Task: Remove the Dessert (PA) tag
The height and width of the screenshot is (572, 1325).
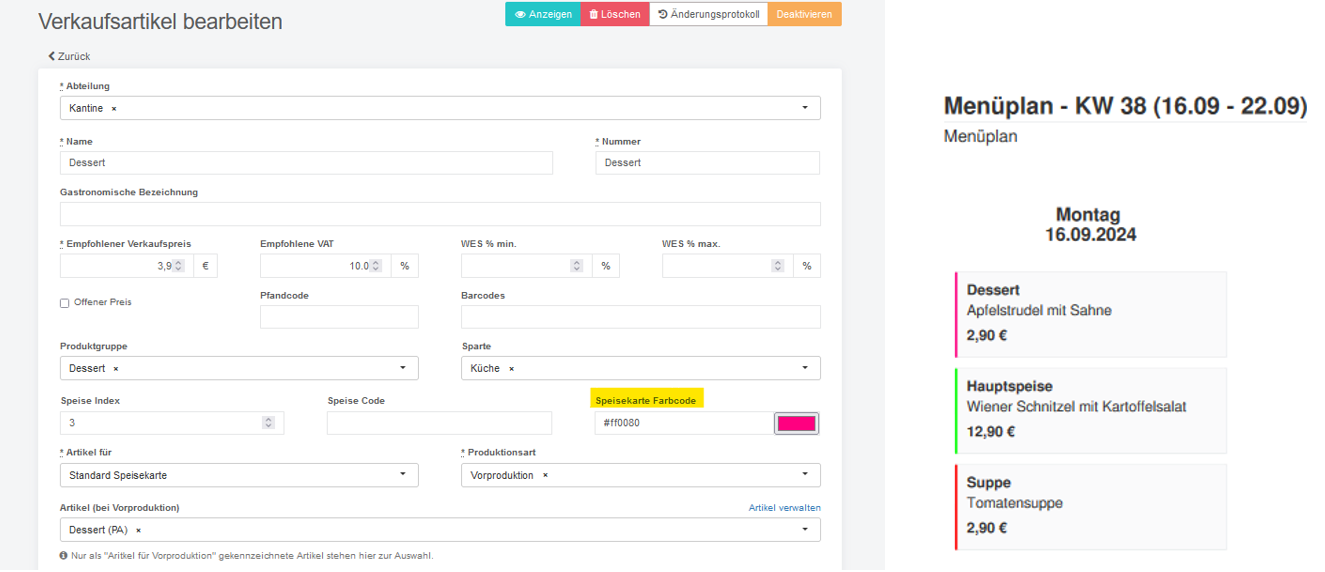Action: (138, 530)
